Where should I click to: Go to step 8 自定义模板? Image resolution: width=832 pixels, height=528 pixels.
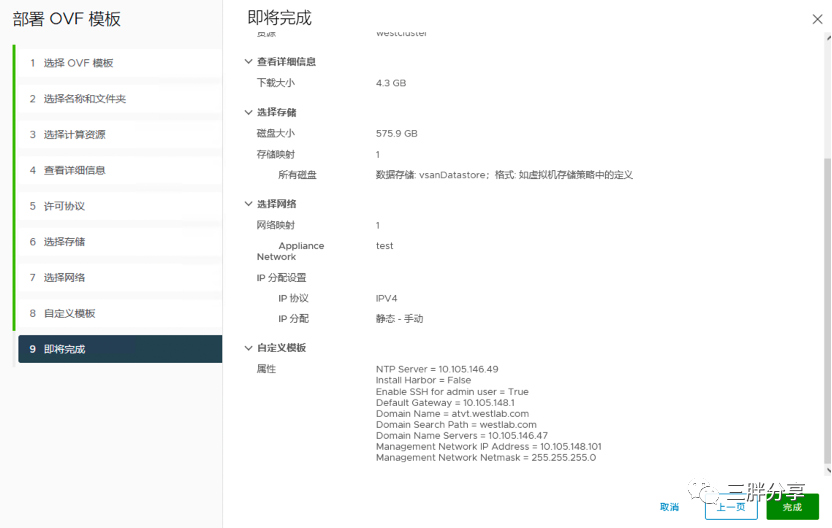point(120,314)
